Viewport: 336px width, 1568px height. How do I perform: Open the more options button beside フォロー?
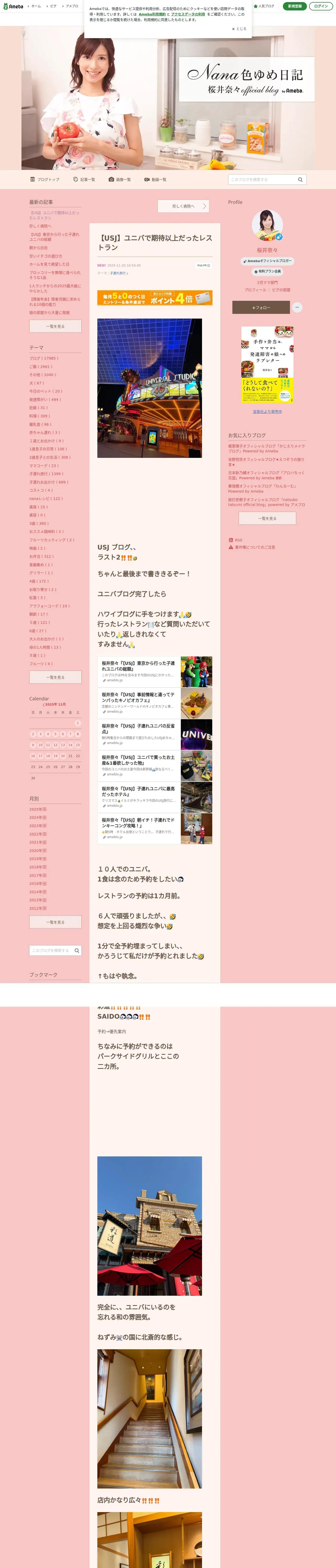[297, 307]
